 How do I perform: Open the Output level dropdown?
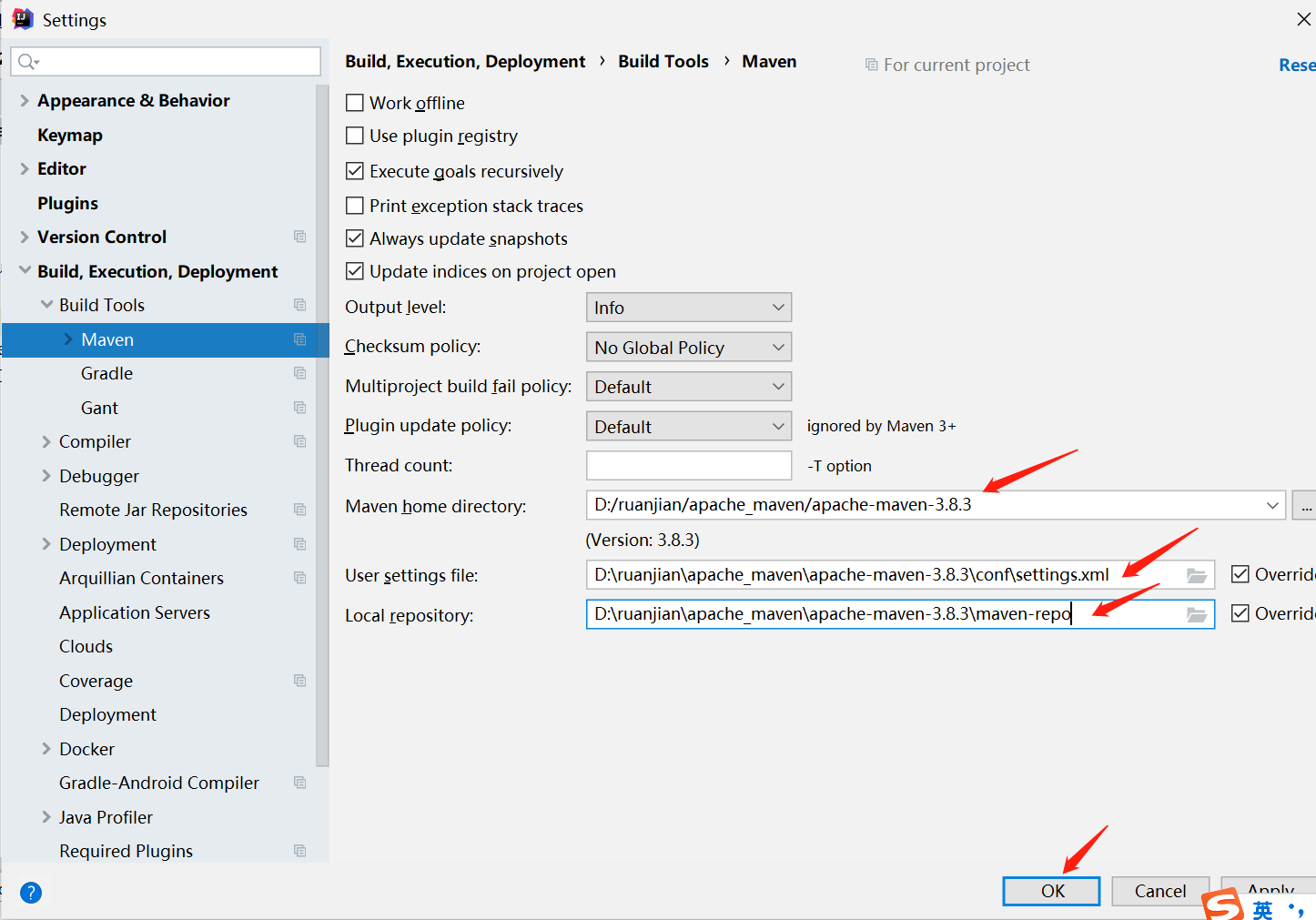(689, 308)
